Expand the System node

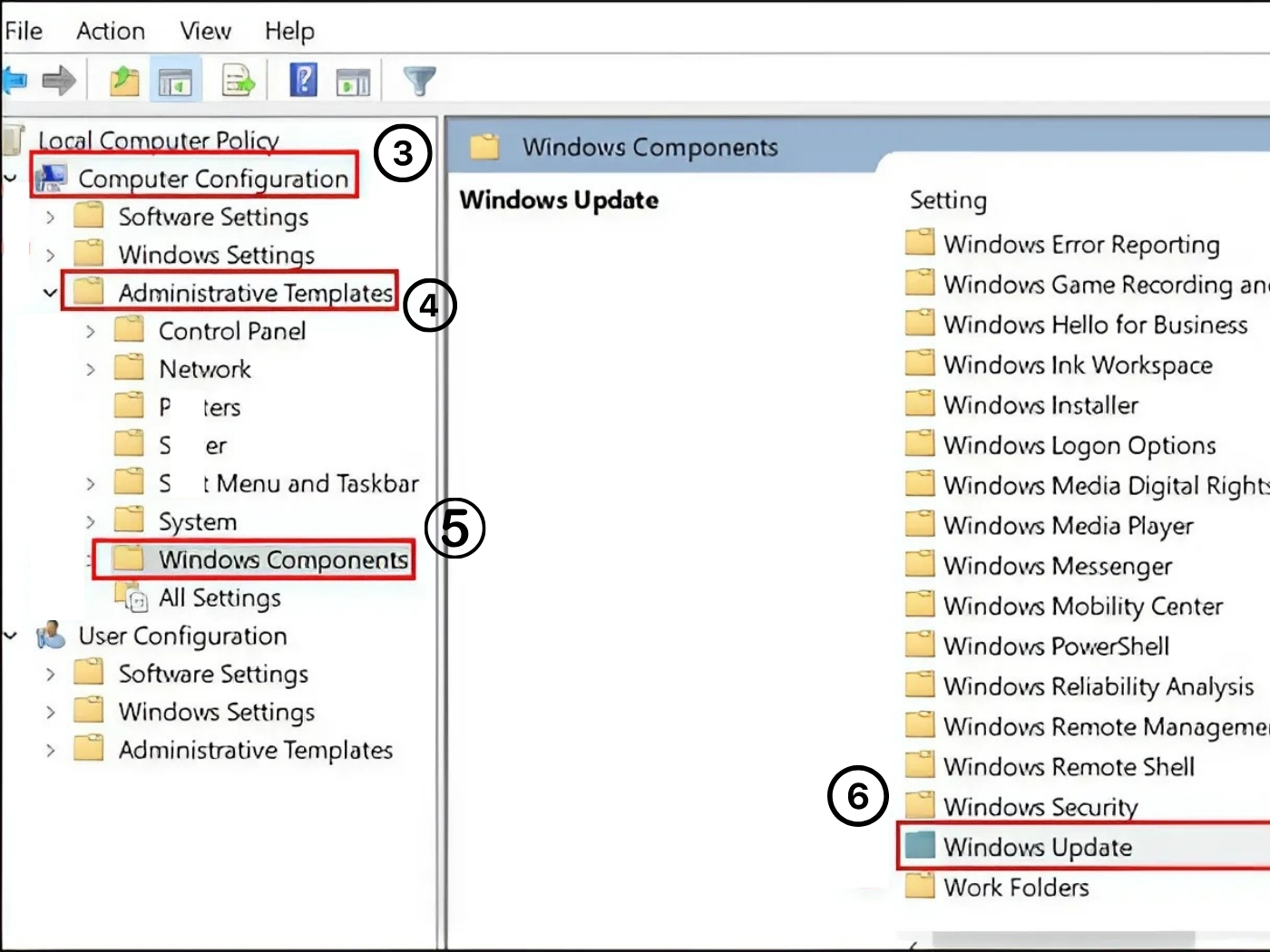coord(90,521)
